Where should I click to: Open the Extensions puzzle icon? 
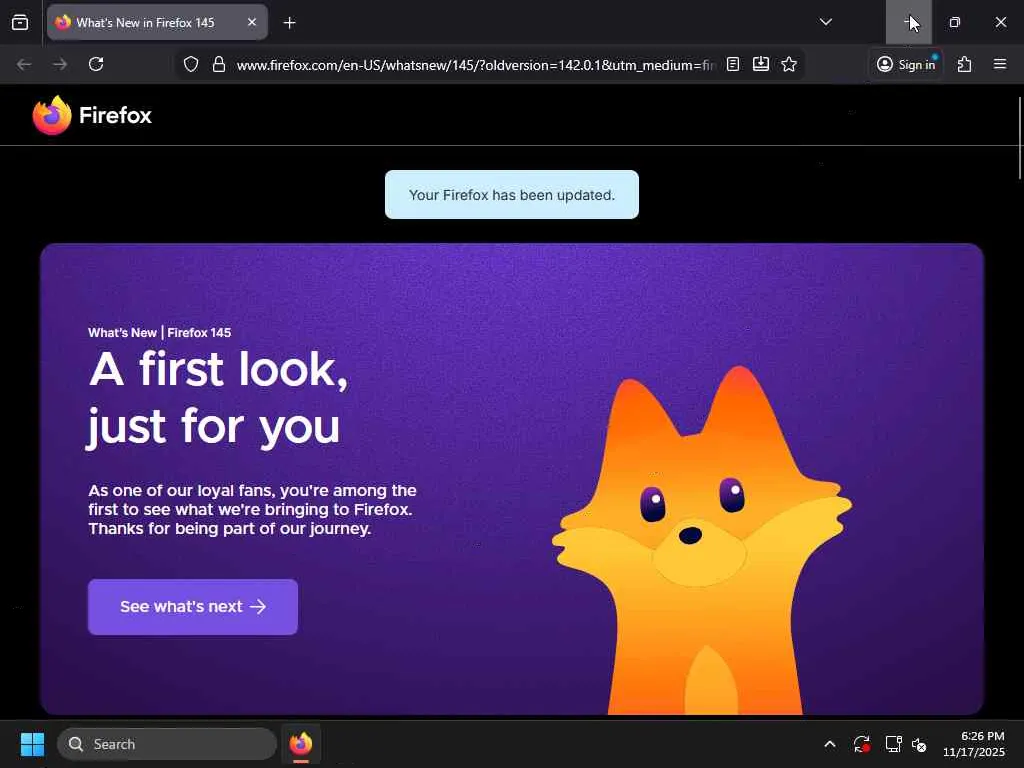[965, 64]
